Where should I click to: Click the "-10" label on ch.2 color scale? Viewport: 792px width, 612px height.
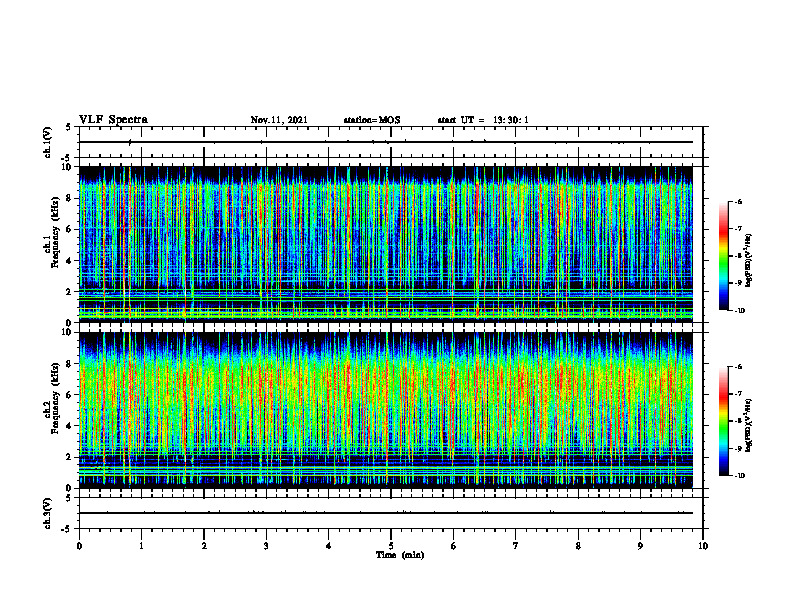[x=739, y=476]
